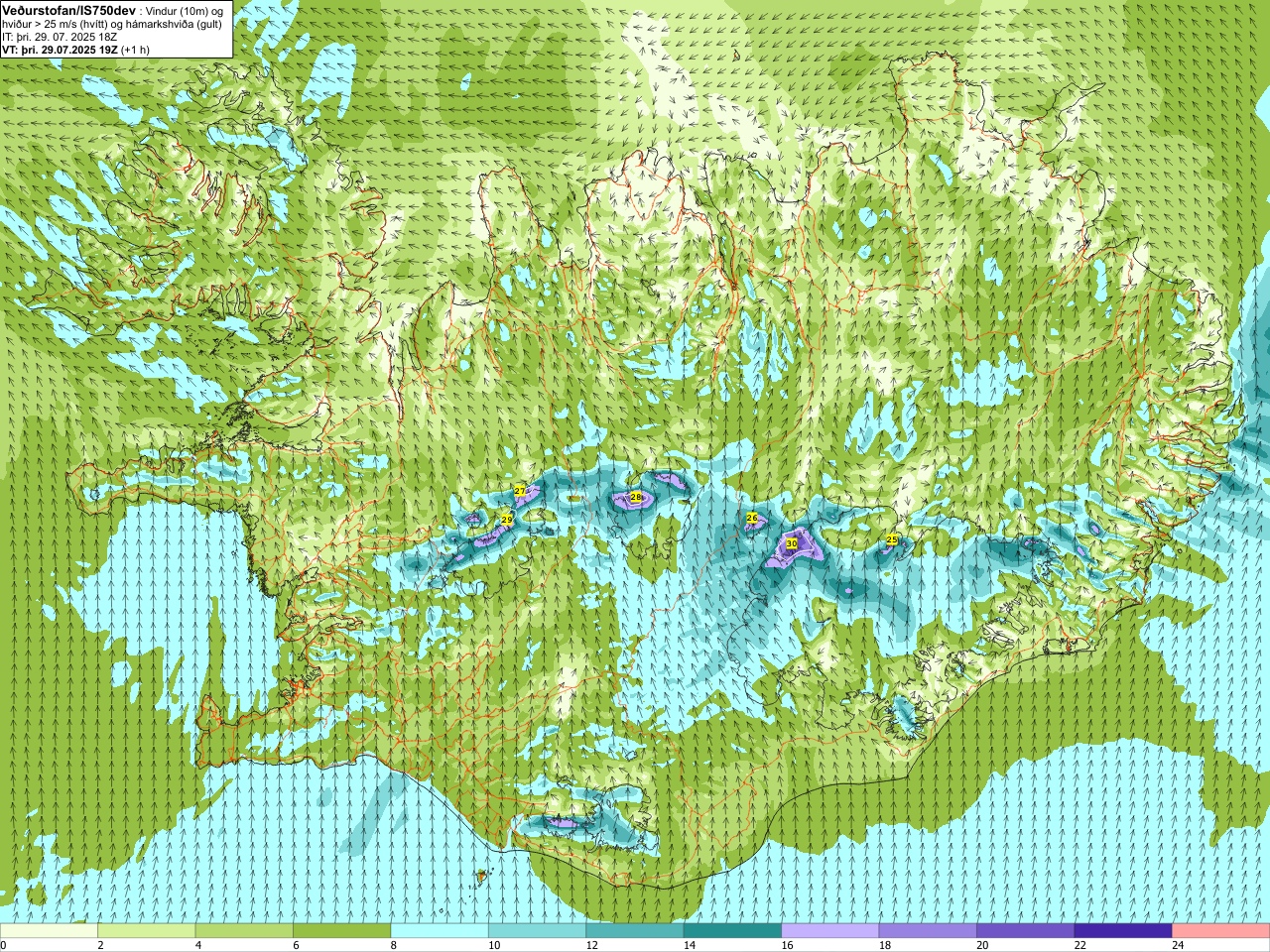This screenshot has width=1270, height=952.
Task: Click the legend tick label '6'
Action: (x=297, y=945)
